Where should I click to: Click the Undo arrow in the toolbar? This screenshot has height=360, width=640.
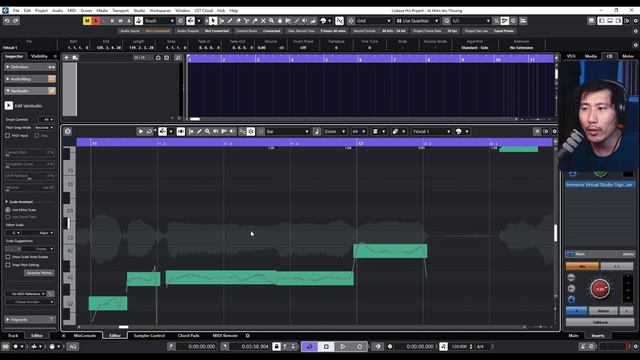click(x=7, y=21)
